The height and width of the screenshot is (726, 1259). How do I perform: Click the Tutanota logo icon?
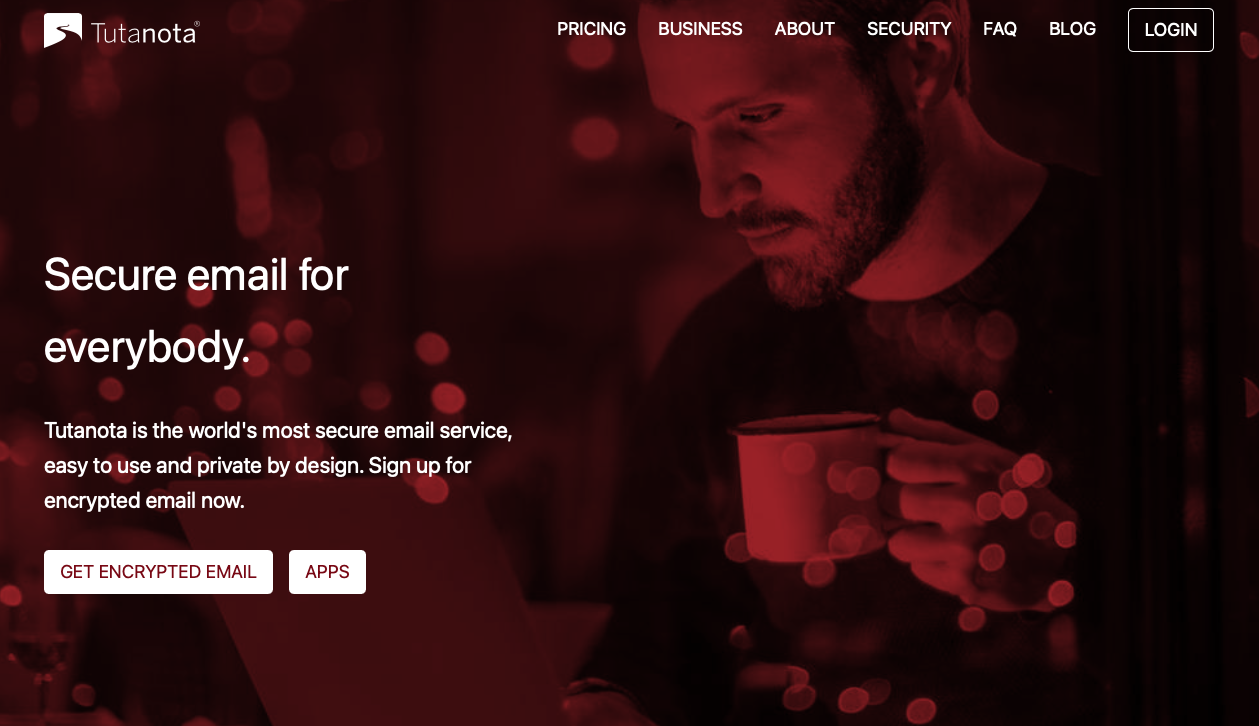(62, 30)
